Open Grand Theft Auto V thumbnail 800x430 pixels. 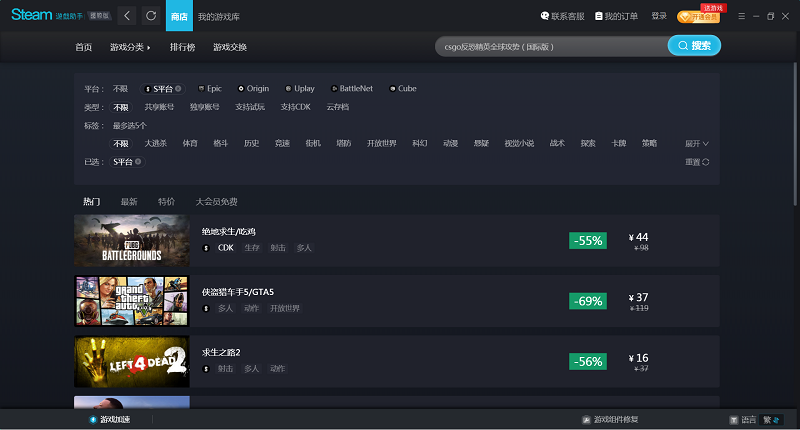(132, 301)
